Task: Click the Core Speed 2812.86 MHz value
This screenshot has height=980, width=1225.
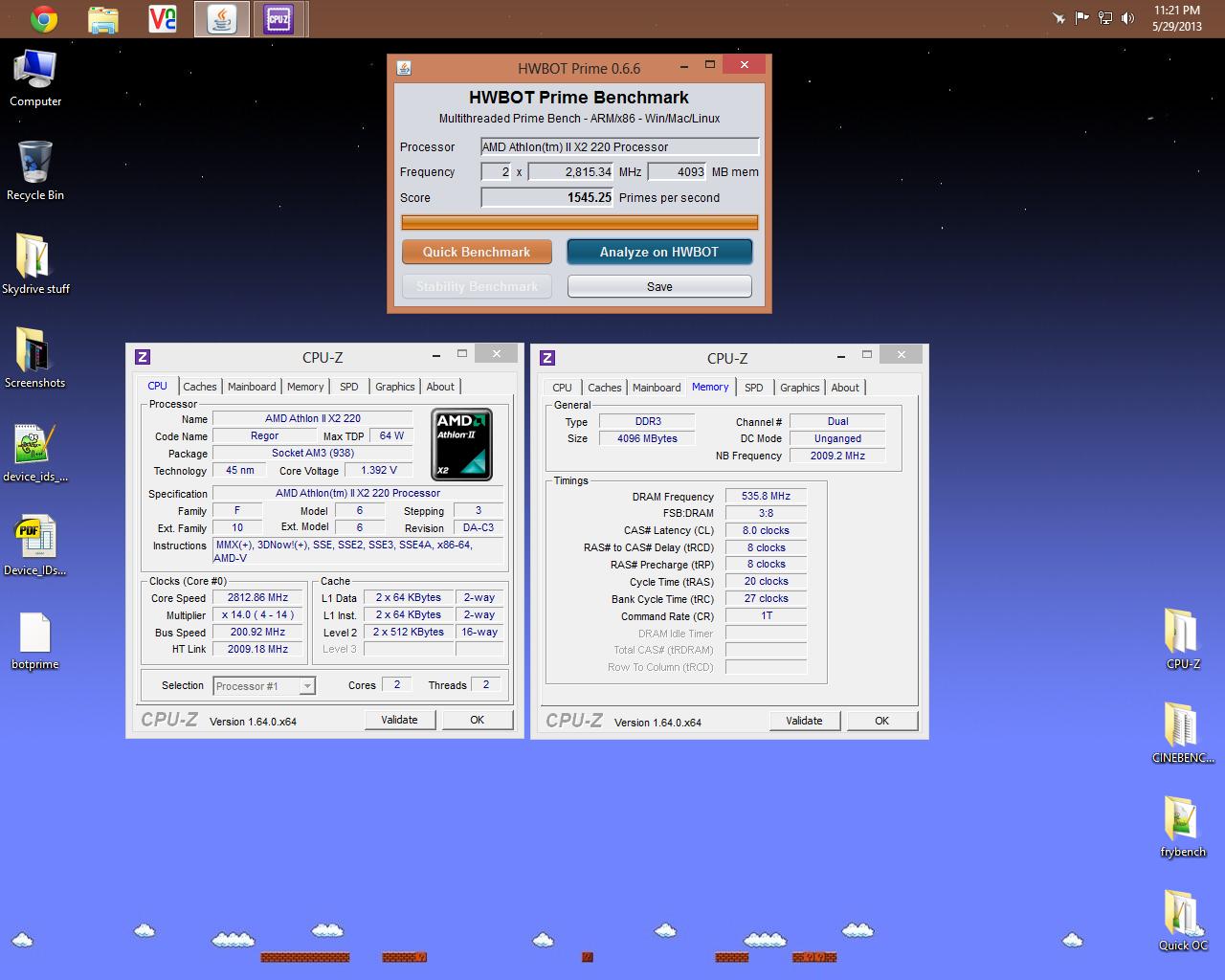Action: (257, 597)
